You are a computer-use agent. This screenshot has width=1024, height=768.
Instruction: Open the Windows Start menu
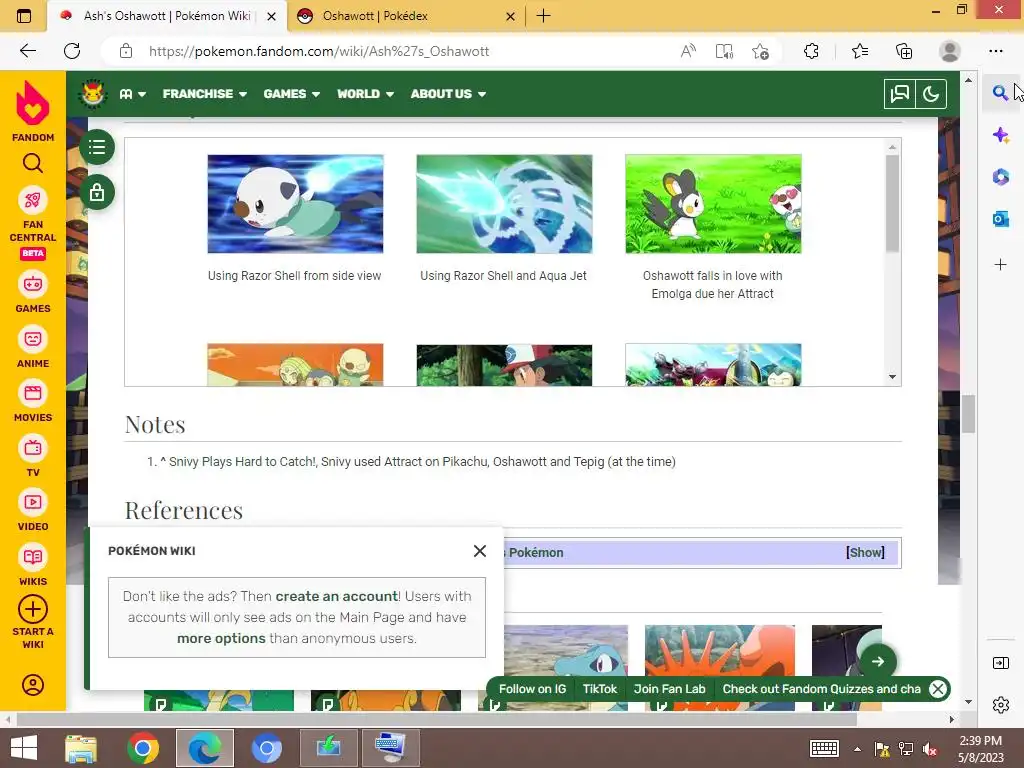24,748
